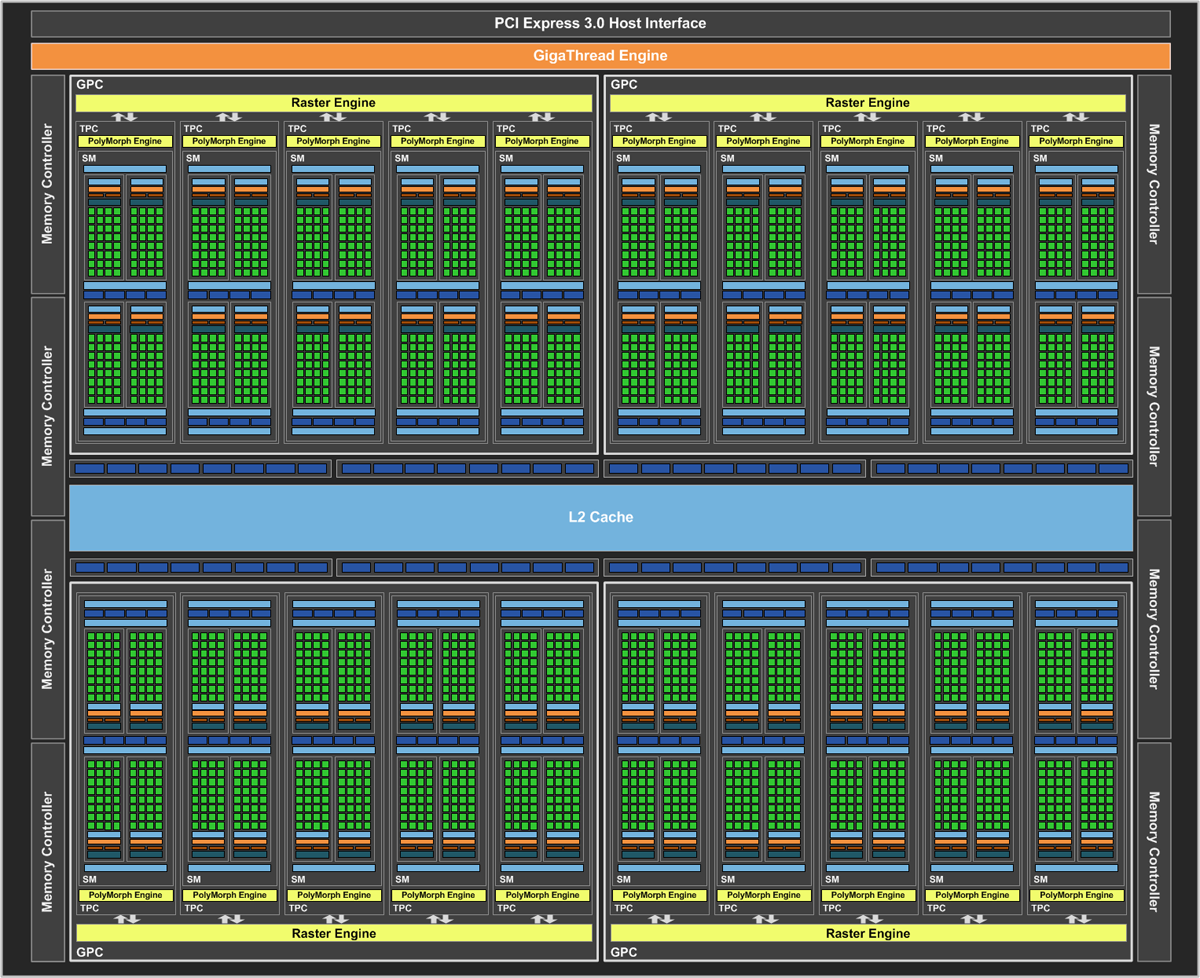Click Raster Engine in the upper-right GPC

pyautogui.click(x=868, y=102)
